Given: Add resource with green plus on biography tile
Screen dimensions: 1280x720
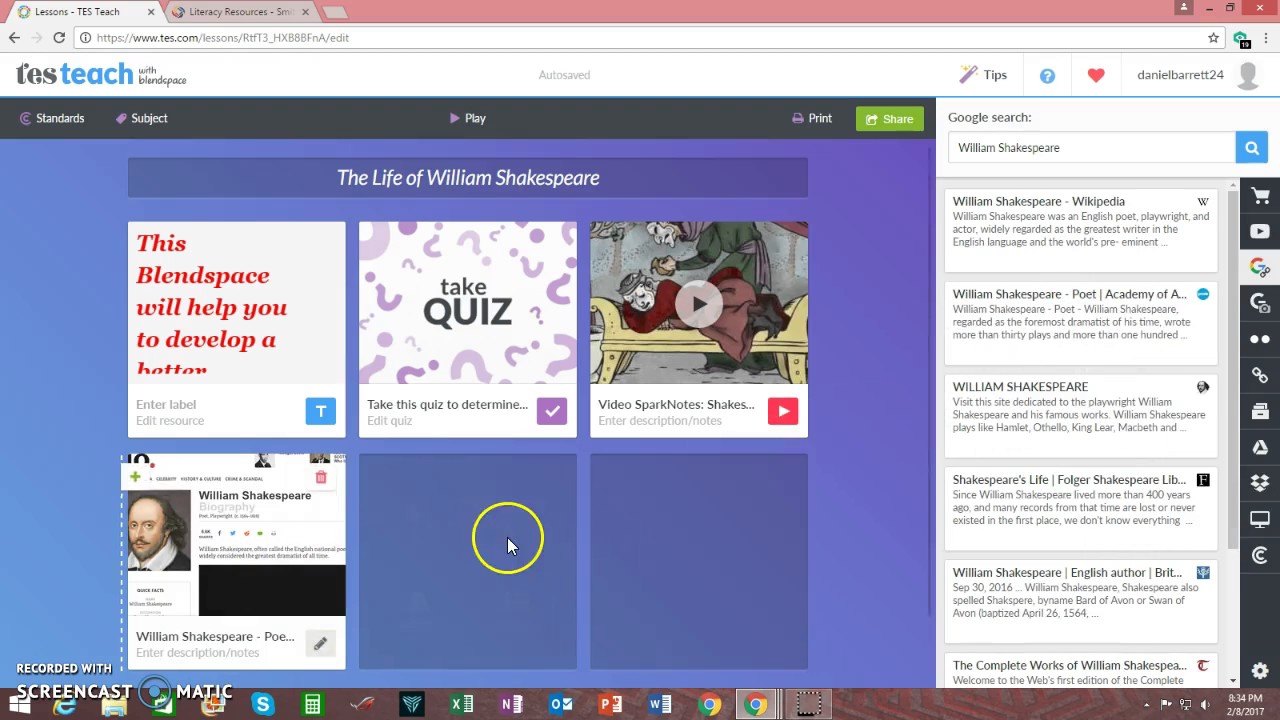Looking at the screenshot, I should pyautogui.click(x=135, y=477).
